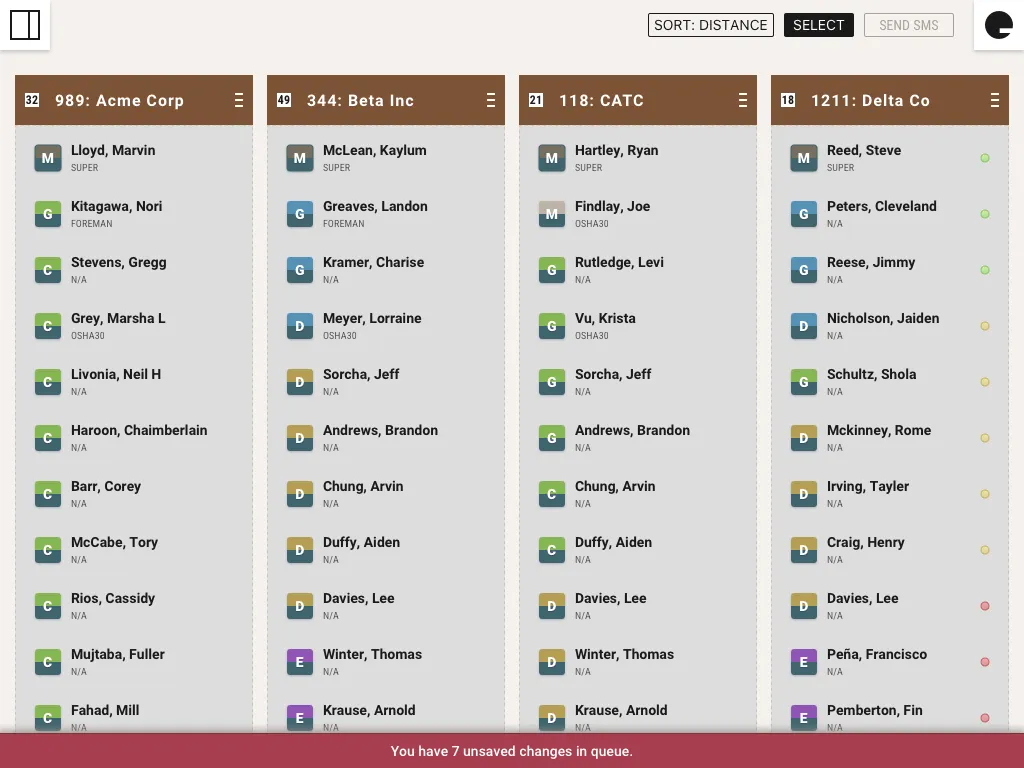Open the 118: CATC column menu
Viewport: 1024px width, 768px height.
click(x=743, y=100)
